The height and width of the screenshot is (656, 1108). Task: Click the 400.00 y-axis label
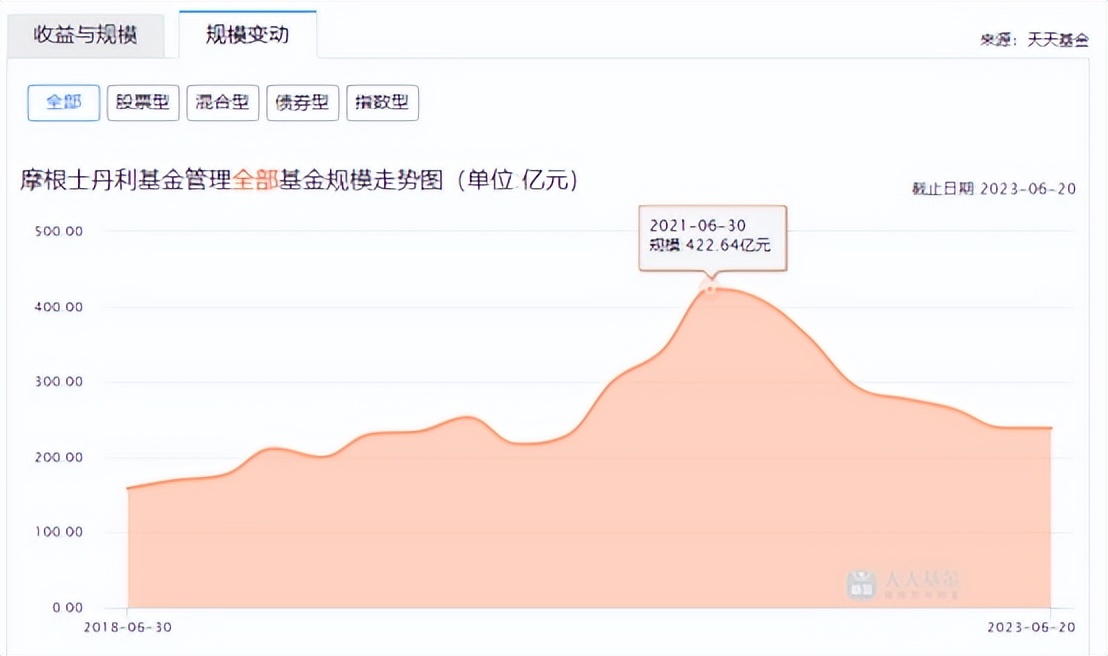point(59,307)
